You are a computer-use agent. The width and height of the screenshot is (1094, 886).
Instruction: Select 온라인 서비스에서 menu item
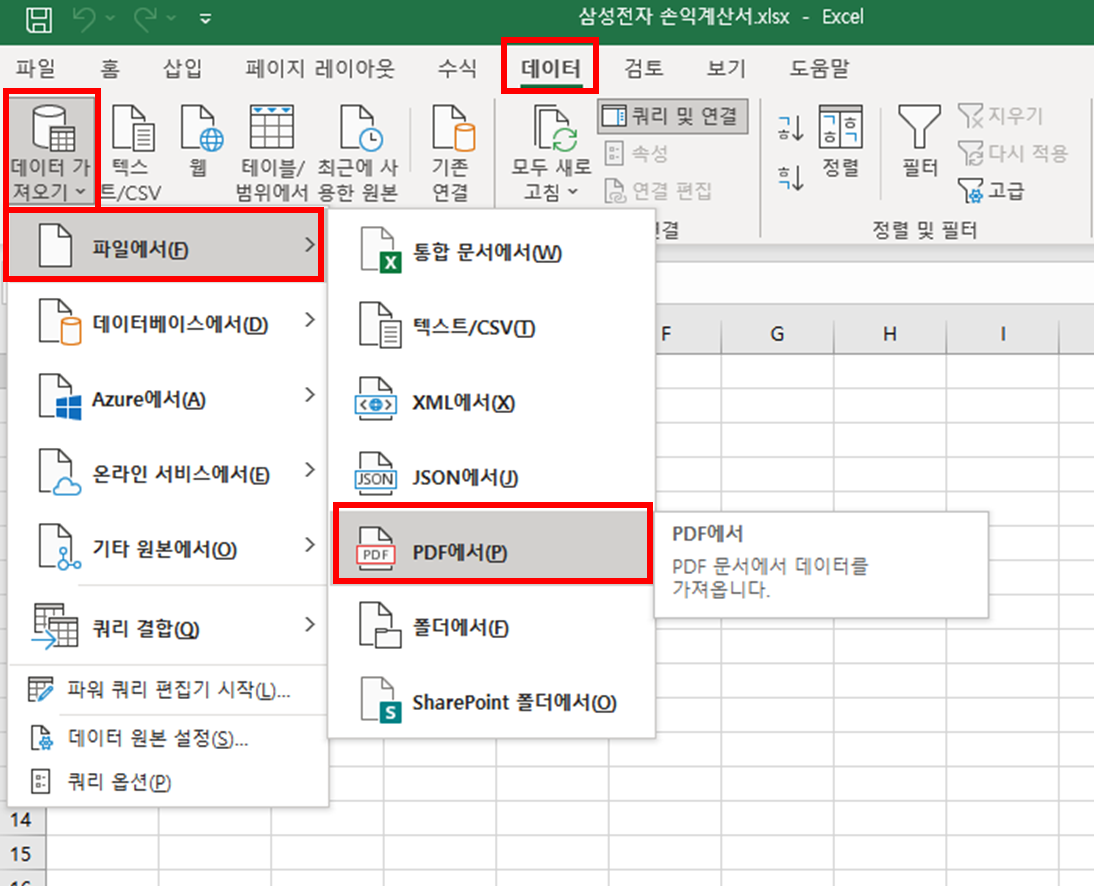point(167,474)
